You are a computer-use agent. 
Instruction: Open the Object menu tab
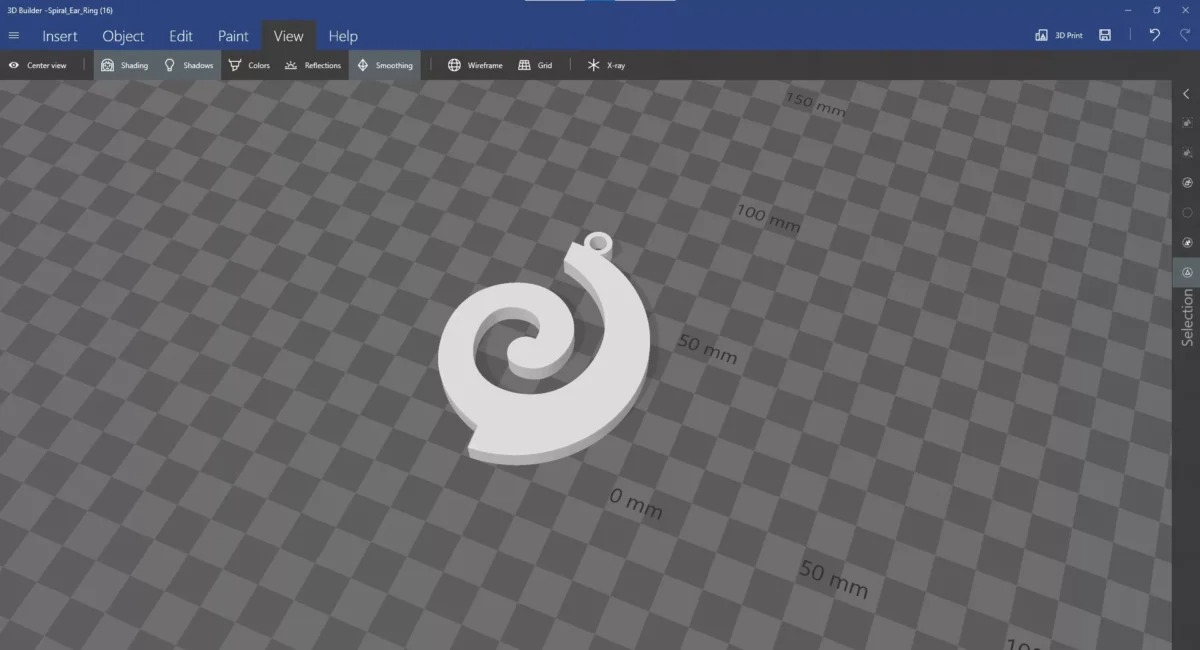(123, 36)
